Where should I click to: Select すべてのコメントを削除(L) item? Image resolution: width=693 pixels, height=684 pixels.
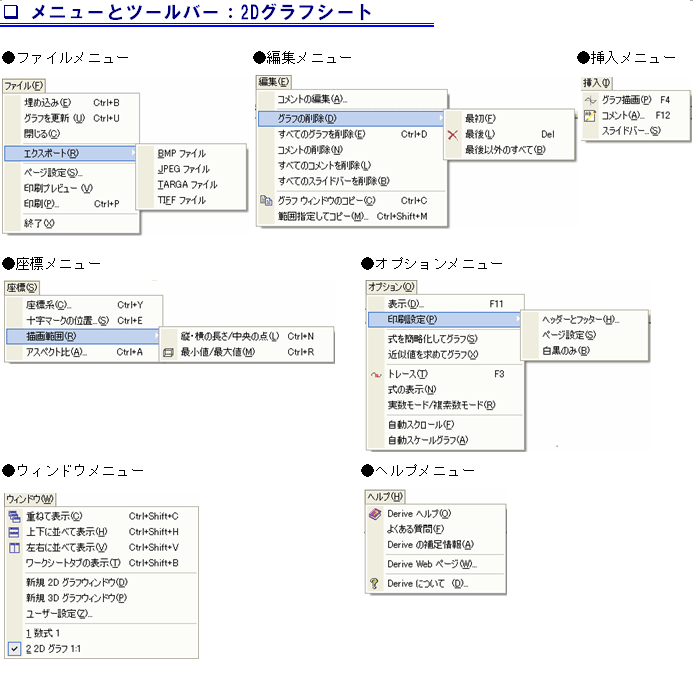click(x=352, y=166)
